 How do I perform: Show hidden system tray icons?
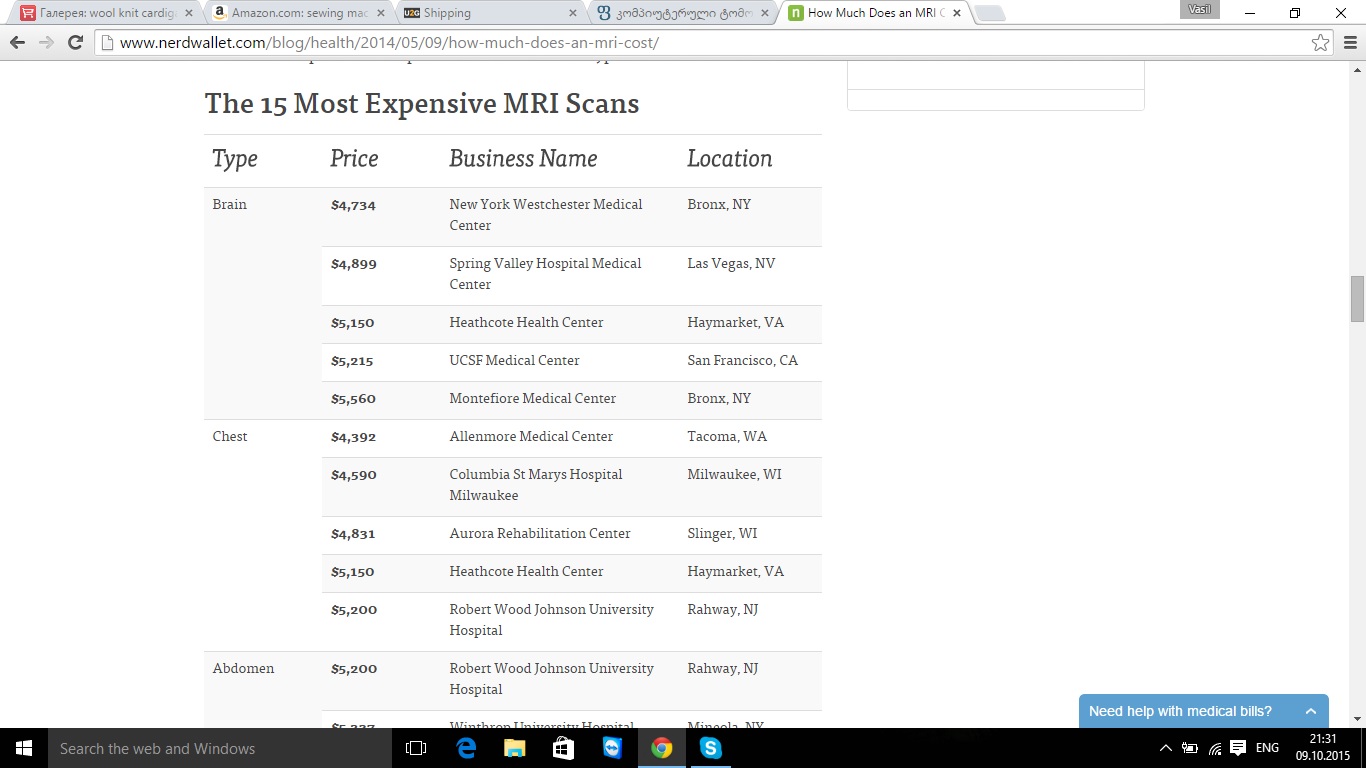click(x=1165, y=748)
